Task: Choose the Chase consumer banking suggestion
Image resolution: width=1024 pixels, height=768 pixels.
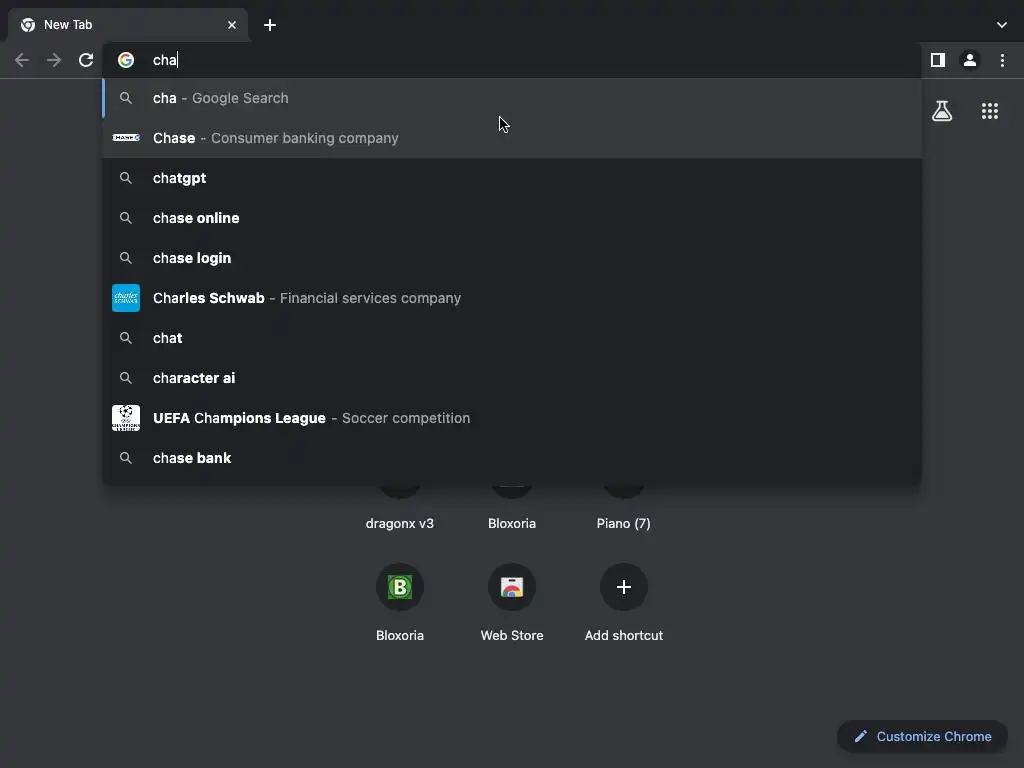Action: click(512, 138)
